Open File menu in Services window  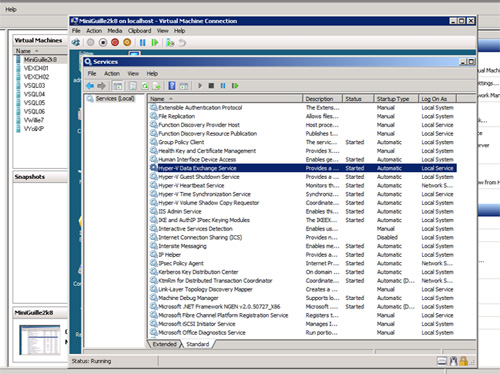[x=92, y=74]
